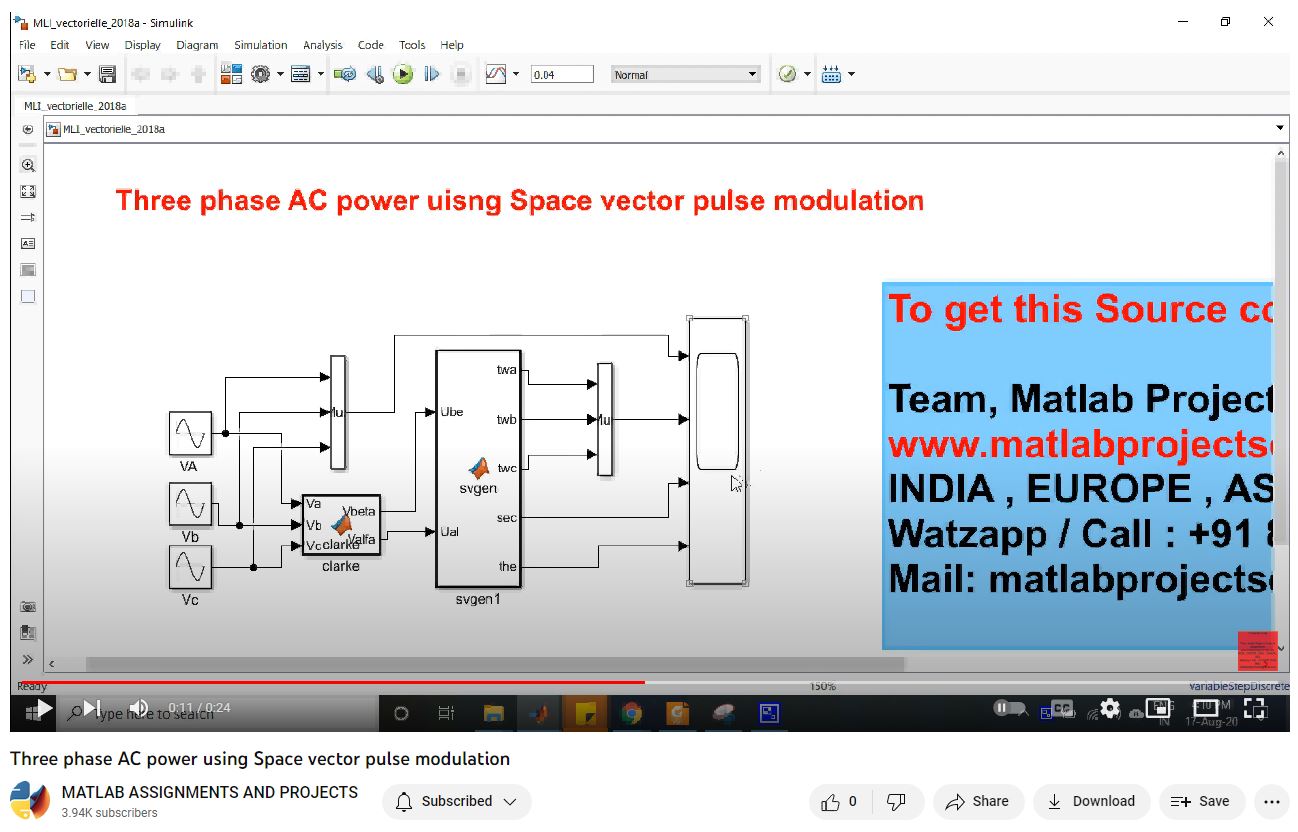
Task: Open the Model Explorer icon
Action: tap(301, 74)
